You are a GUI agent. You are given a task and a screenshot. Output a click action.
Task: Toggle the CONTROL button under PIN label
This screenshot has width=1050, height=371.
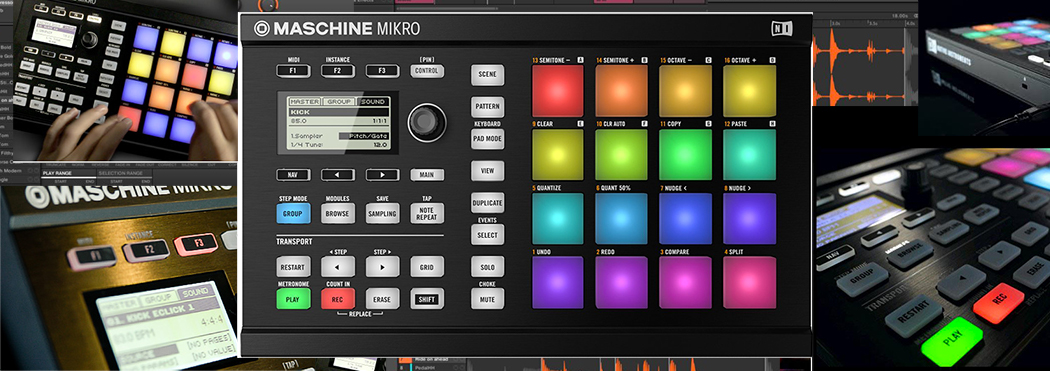pos(427,70)
